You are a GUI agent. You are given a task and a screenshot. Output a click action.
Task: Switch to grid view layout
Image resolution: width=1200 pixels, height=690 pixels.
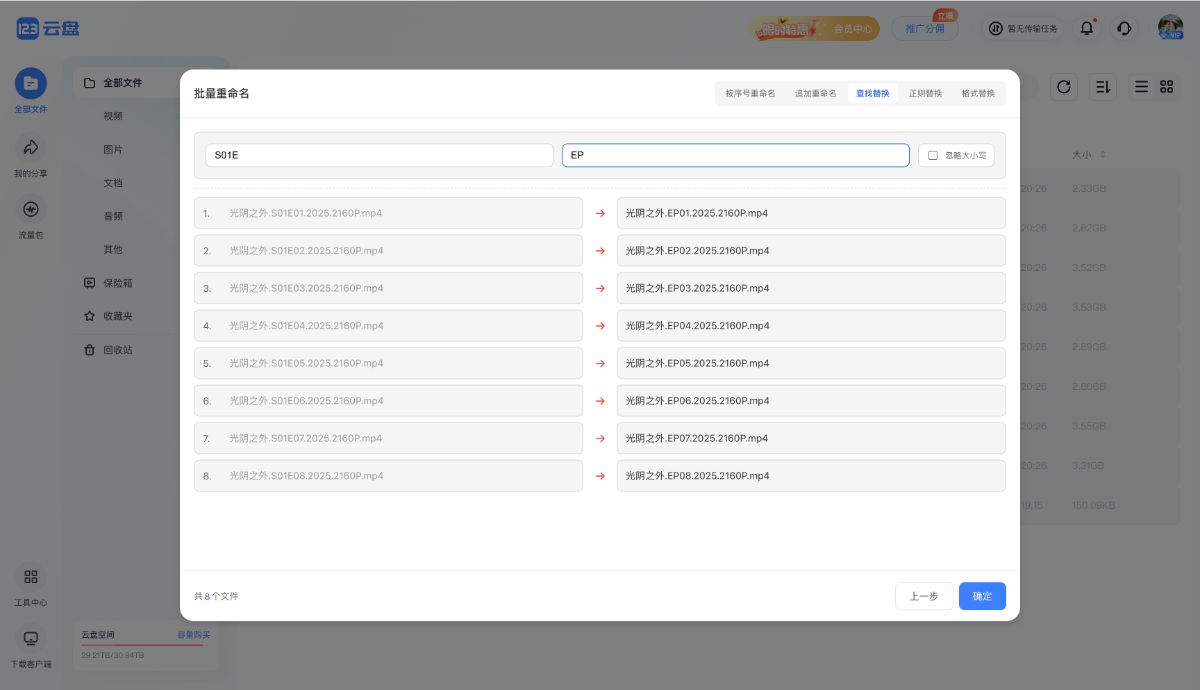click(1166, 87)
